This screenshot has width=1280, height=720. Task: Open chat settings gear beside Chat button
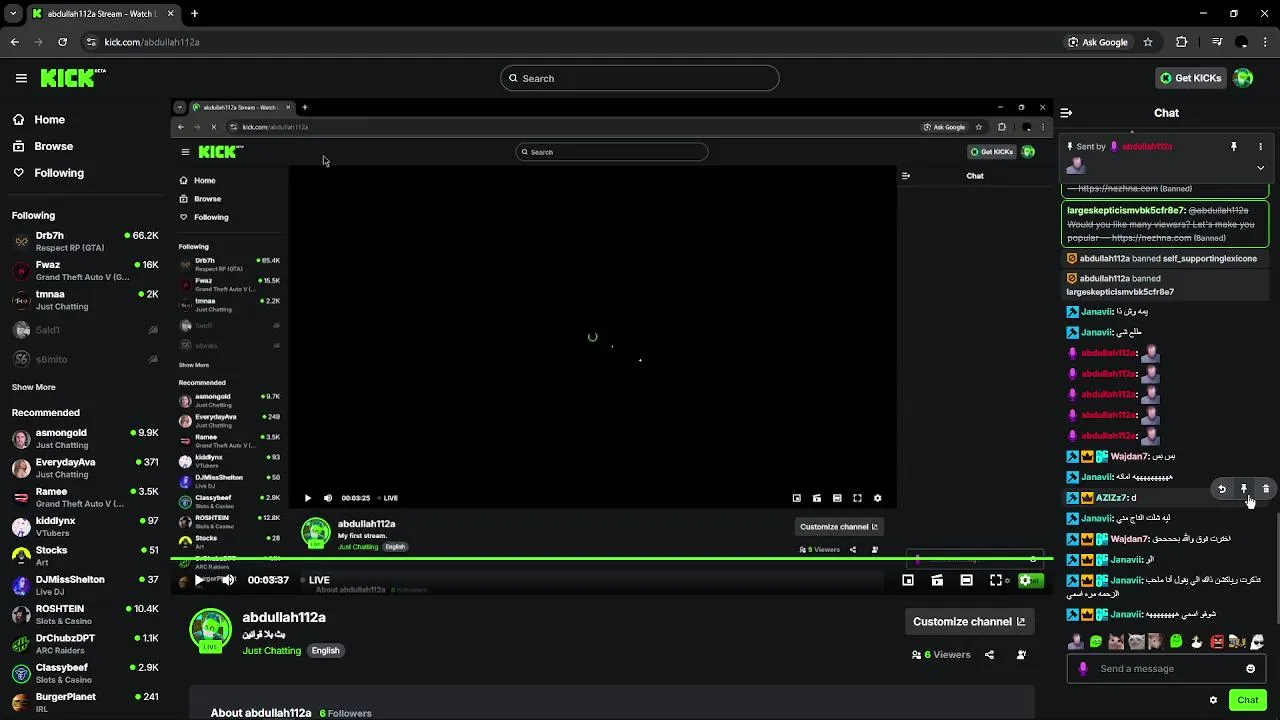tap(1213, 700)
